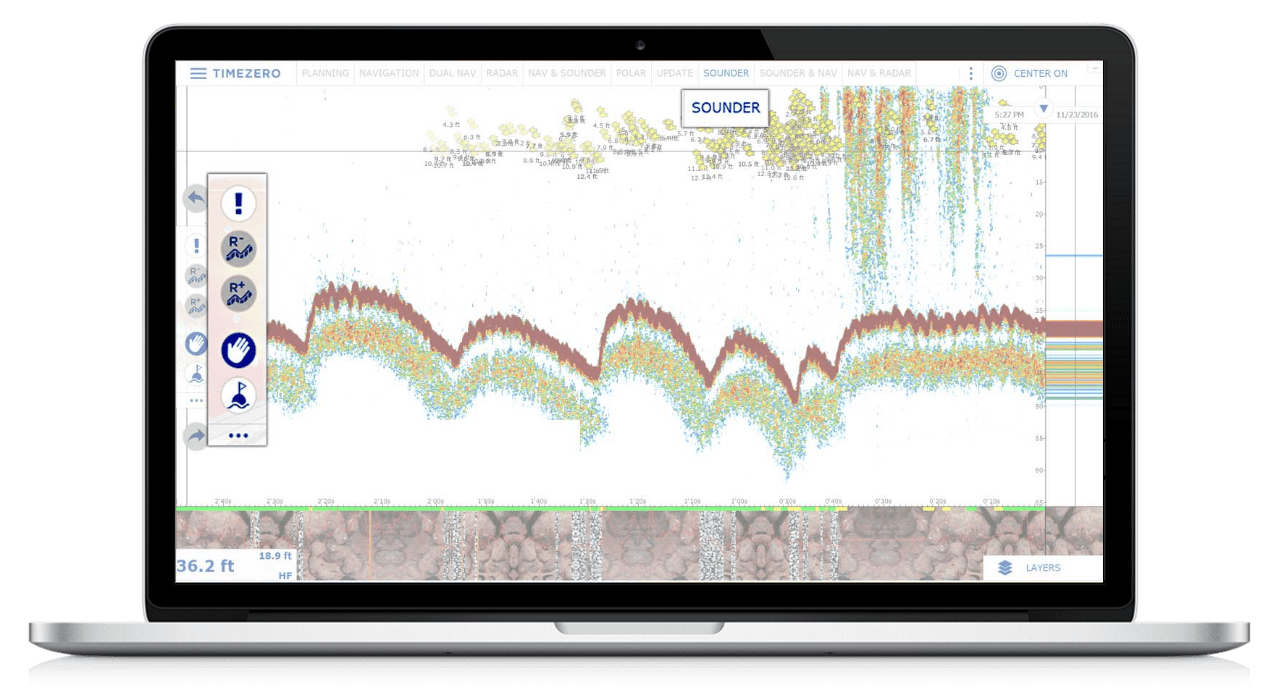This screenshot has width=1280, height=690.
Task: Click the 36.2 ft depth readout
Action: click(205, 566)
